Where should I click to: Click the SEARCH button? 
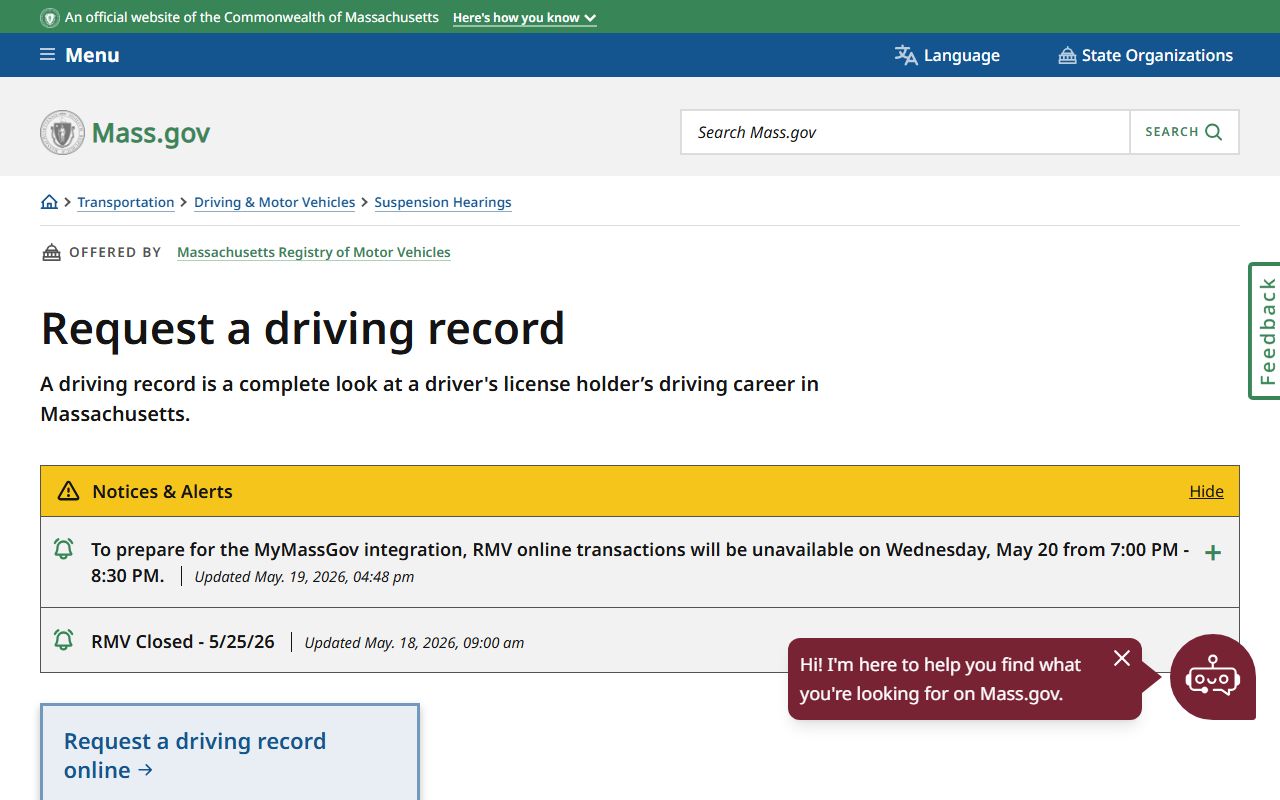click(x=1184, y=132)
